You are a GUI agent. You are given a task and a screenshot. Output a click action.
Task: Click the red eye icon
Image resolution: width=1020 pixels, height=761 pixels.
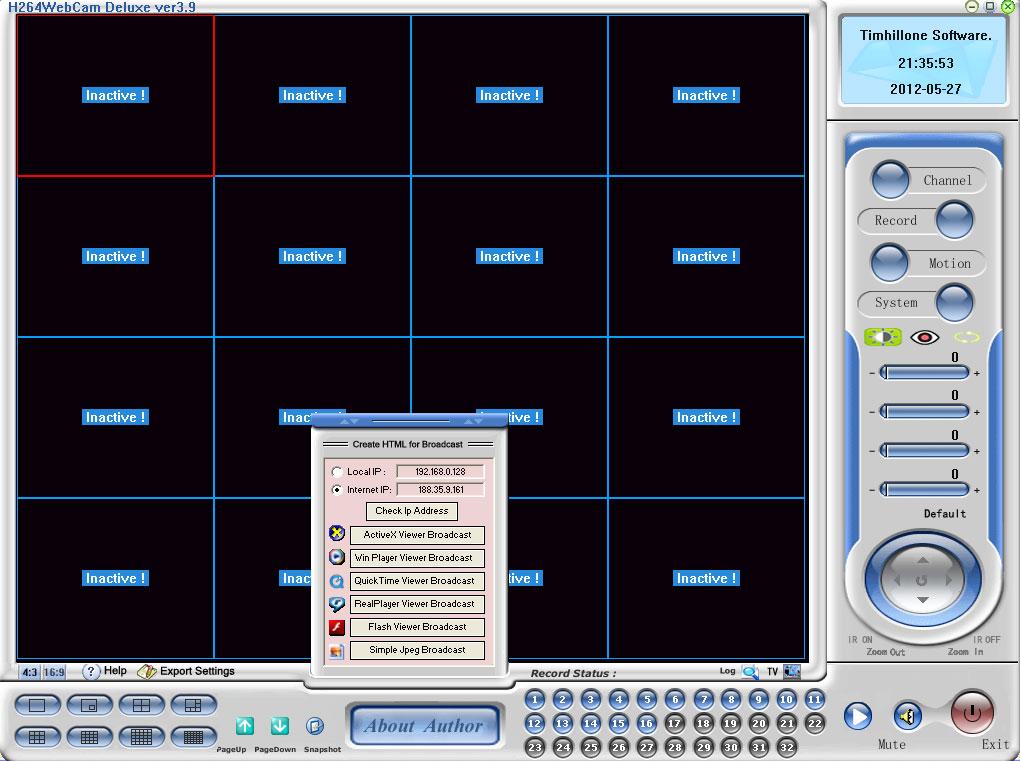click(x=925, y=338)
